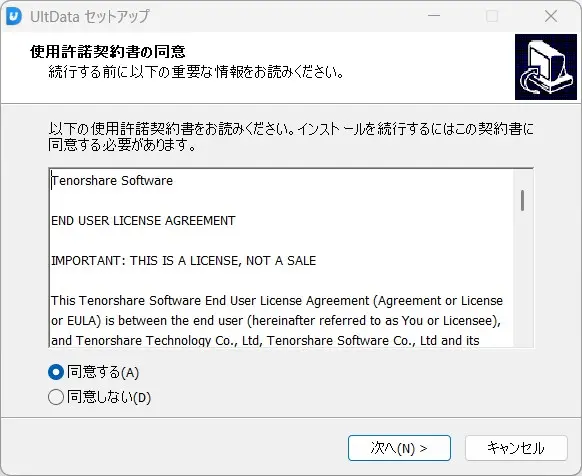Close the UltData setup window
The image size is (582, 476).
click(x=550, y=16)
